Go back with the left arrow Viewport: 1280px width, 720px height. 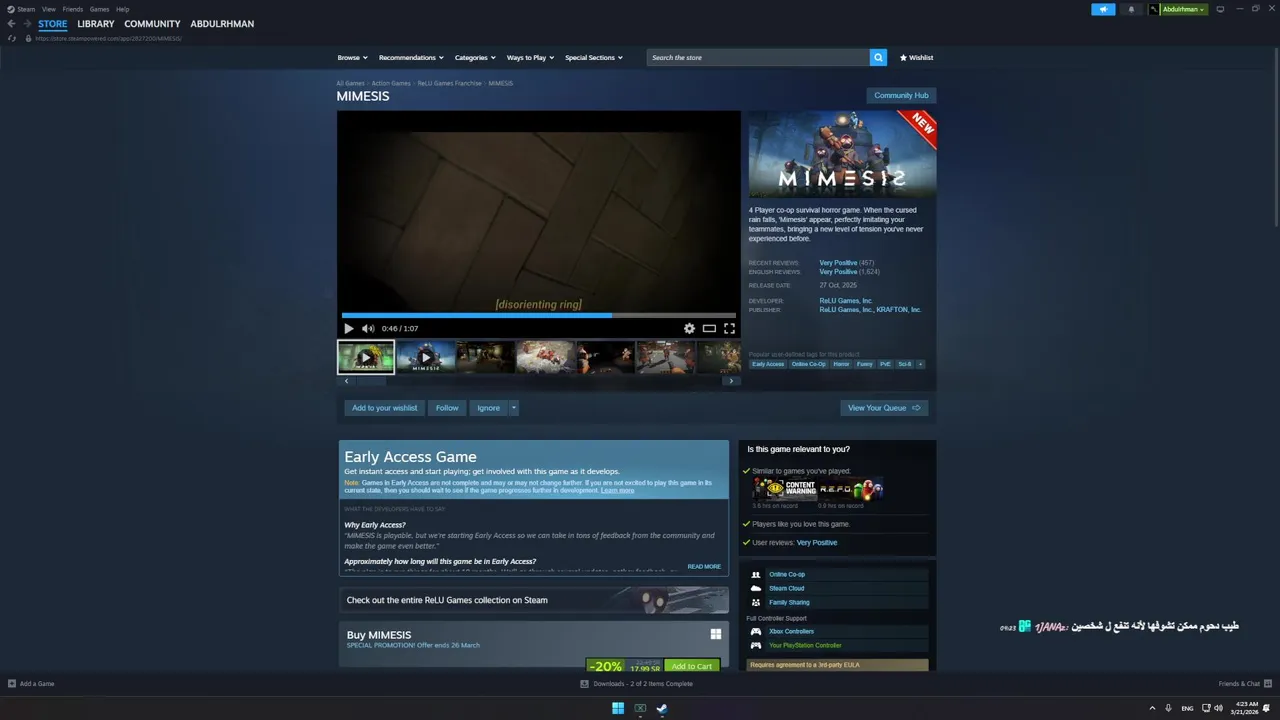[x=11, y=24]
